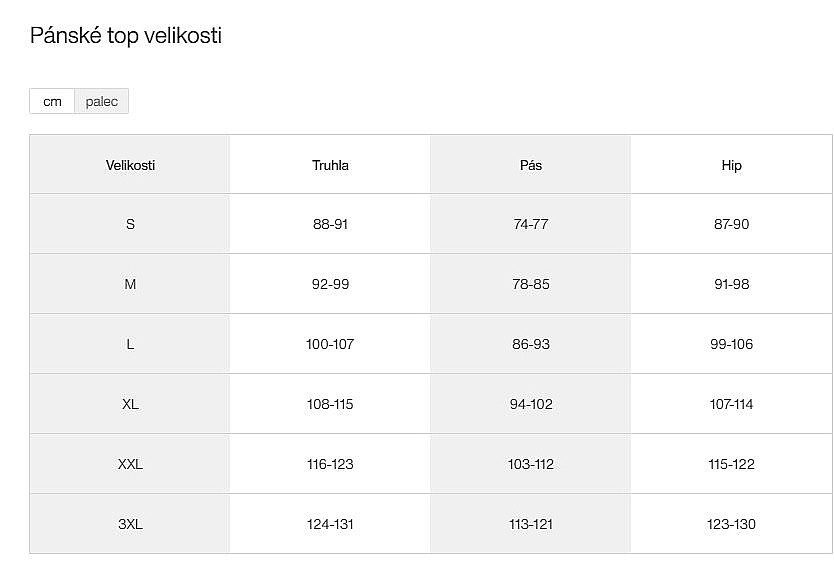Click the Hip column header
Viewport: 834px width, 583px height.
click(731, 165)
